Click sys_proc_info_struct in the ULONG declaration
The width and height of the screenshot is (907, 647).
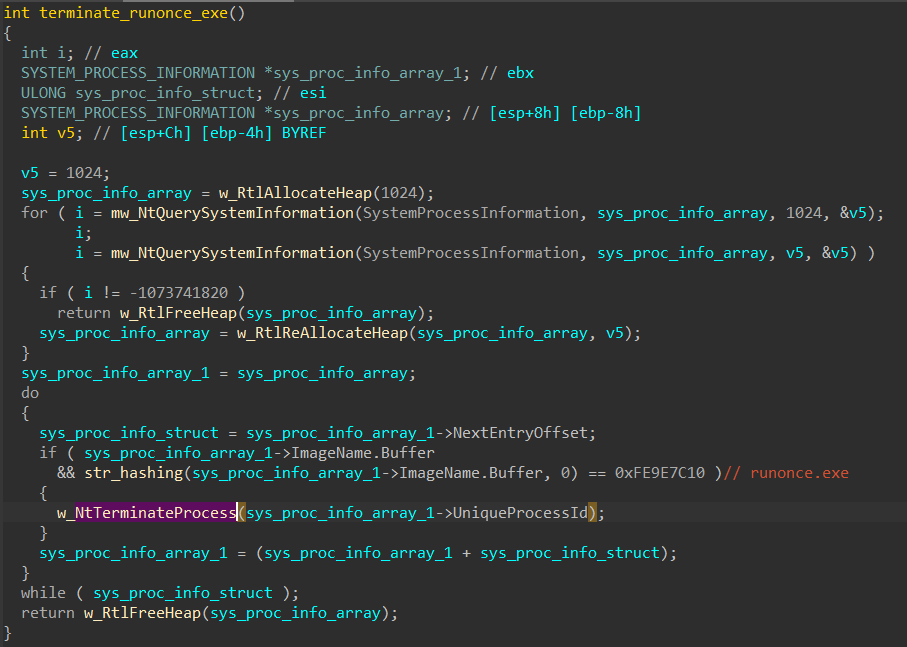coord(165,93)
